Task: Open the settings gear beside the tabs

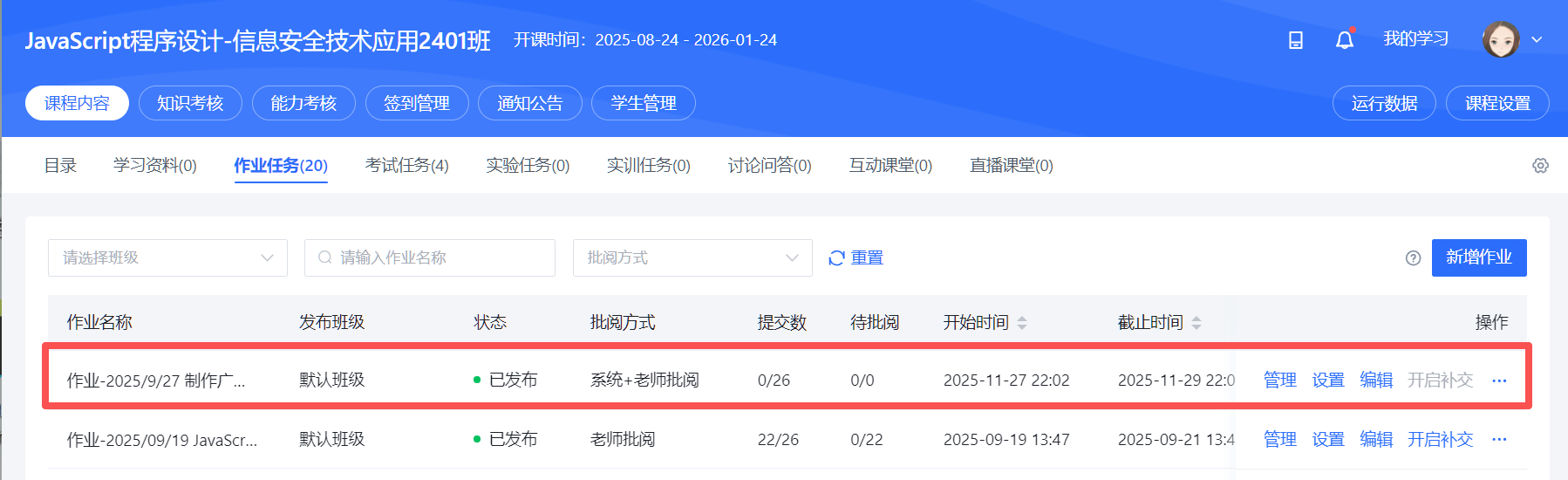Action: 1540,166
